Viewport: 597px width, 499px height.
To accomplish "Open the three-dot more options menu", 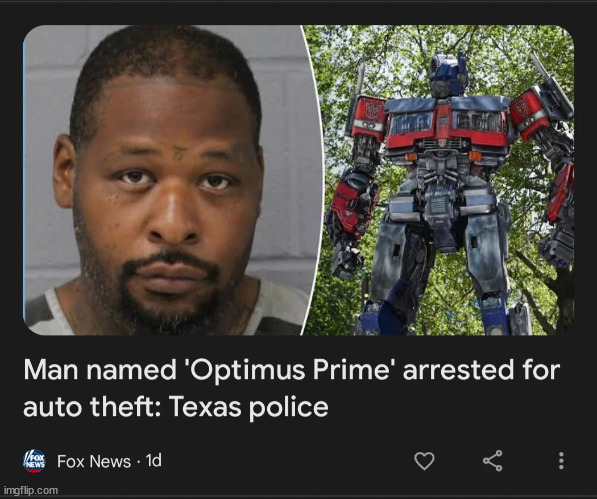I will [x=561, y=461].
